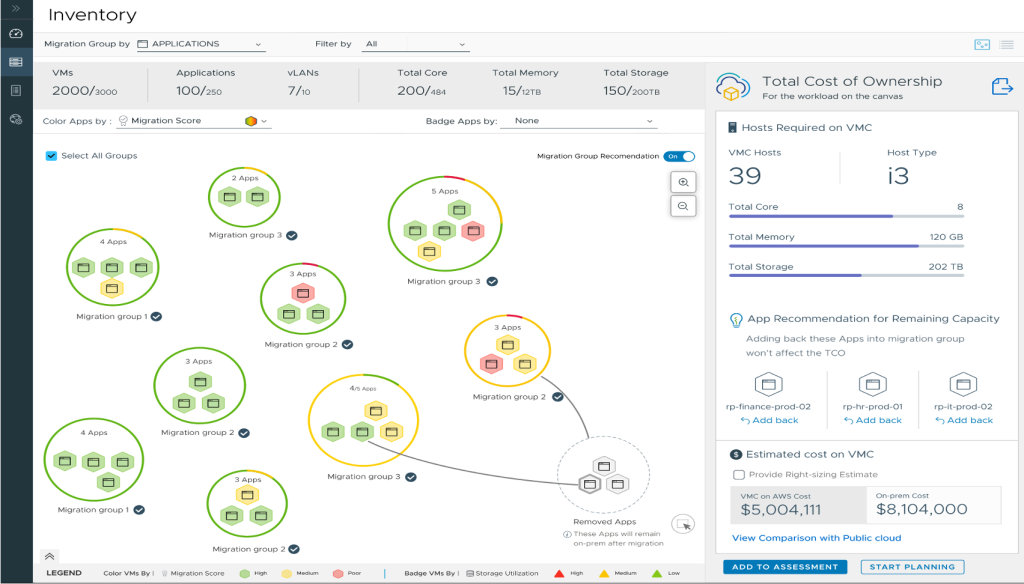Select the top removed app hexagon

604,466
